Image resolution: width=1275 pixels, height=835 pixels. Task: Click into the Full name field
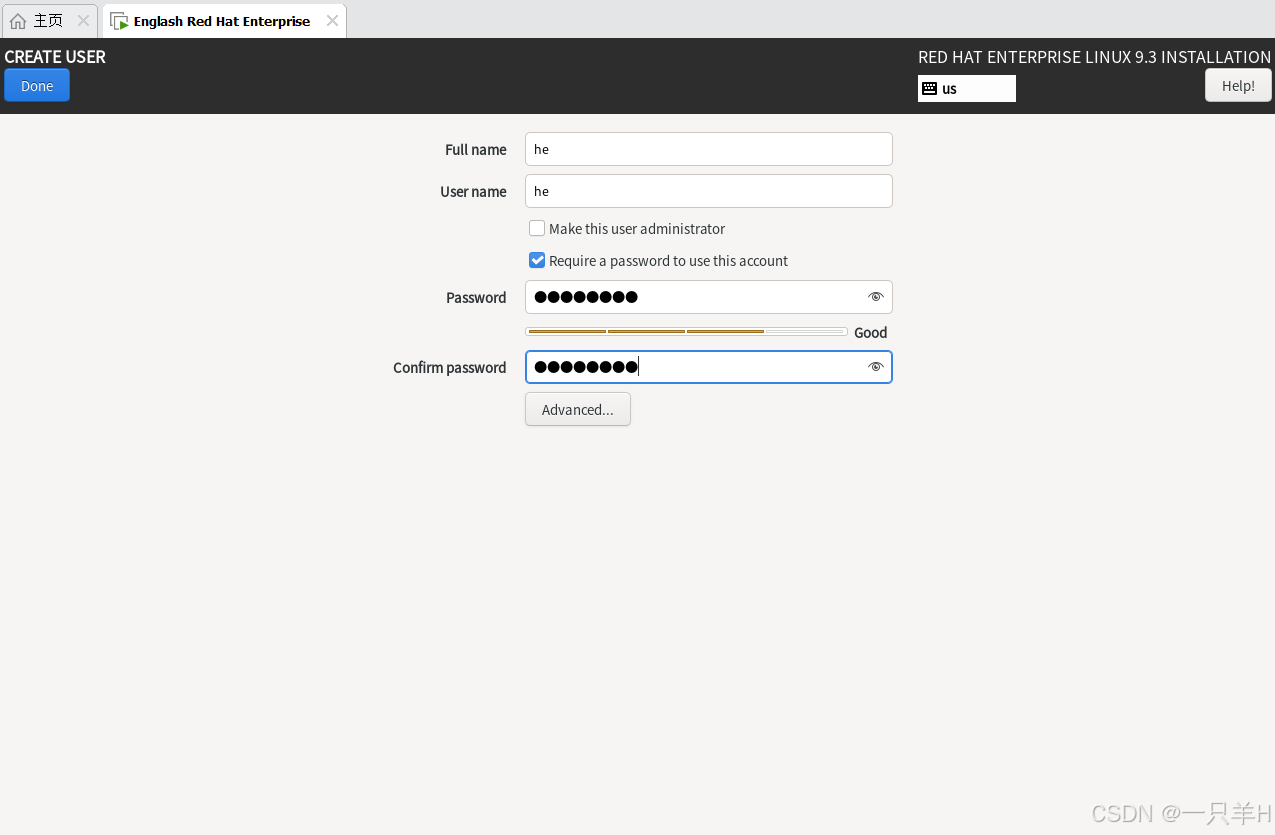click(x=708, y=149)
